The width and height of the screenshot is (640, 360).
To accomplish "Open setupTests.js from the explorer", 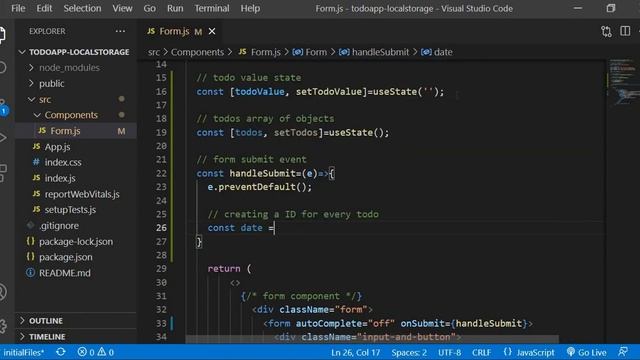I will coord(76,210).
